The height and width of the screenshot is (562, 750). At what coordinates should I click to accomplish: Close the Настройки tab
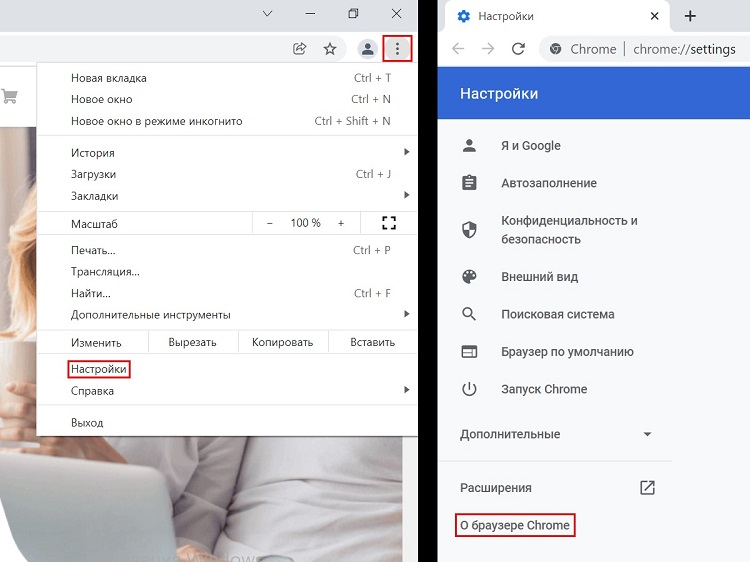pos(655,16)
